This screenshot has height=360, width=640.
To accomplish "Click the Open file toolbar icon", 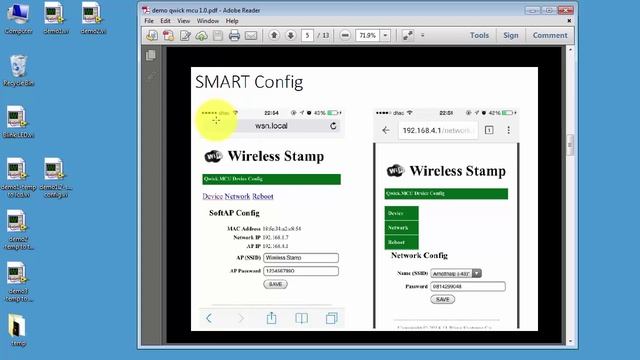I will pyautogui.click(x=152, y=36).
